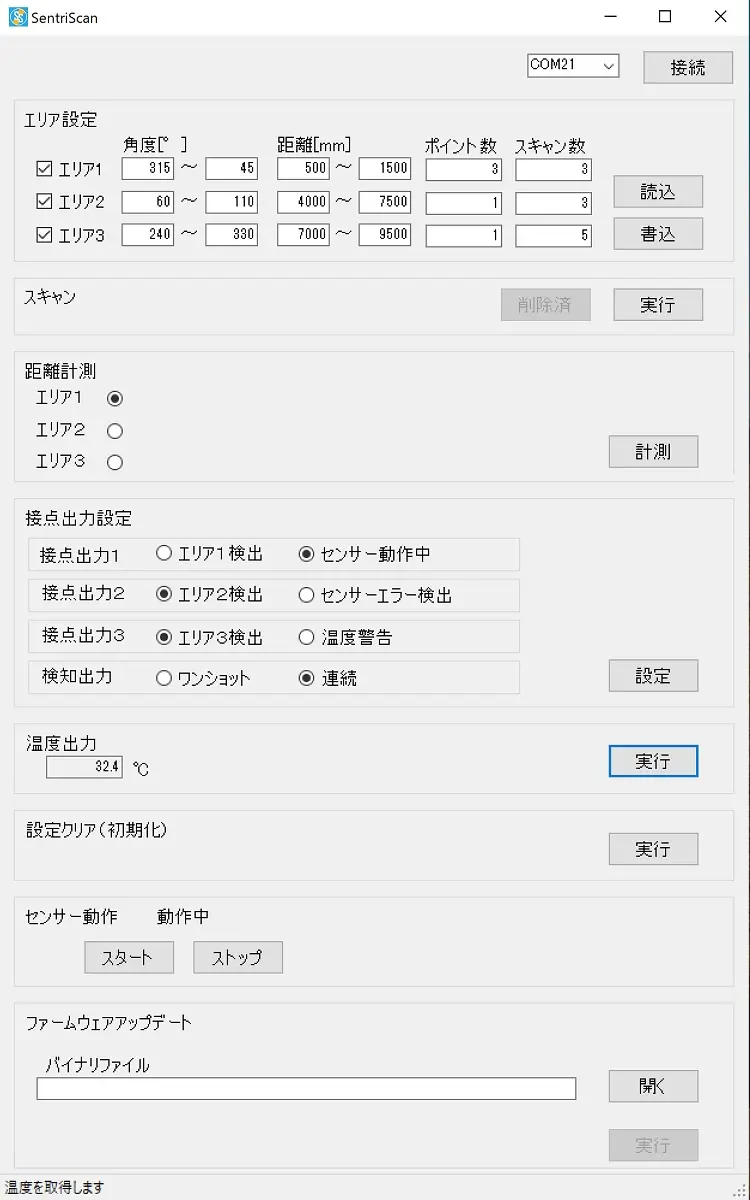Image resolution: width=750 pixels, height=1200 pixels.
Task: Run the scan with 実行 button
Action: (x=657, y=305)
